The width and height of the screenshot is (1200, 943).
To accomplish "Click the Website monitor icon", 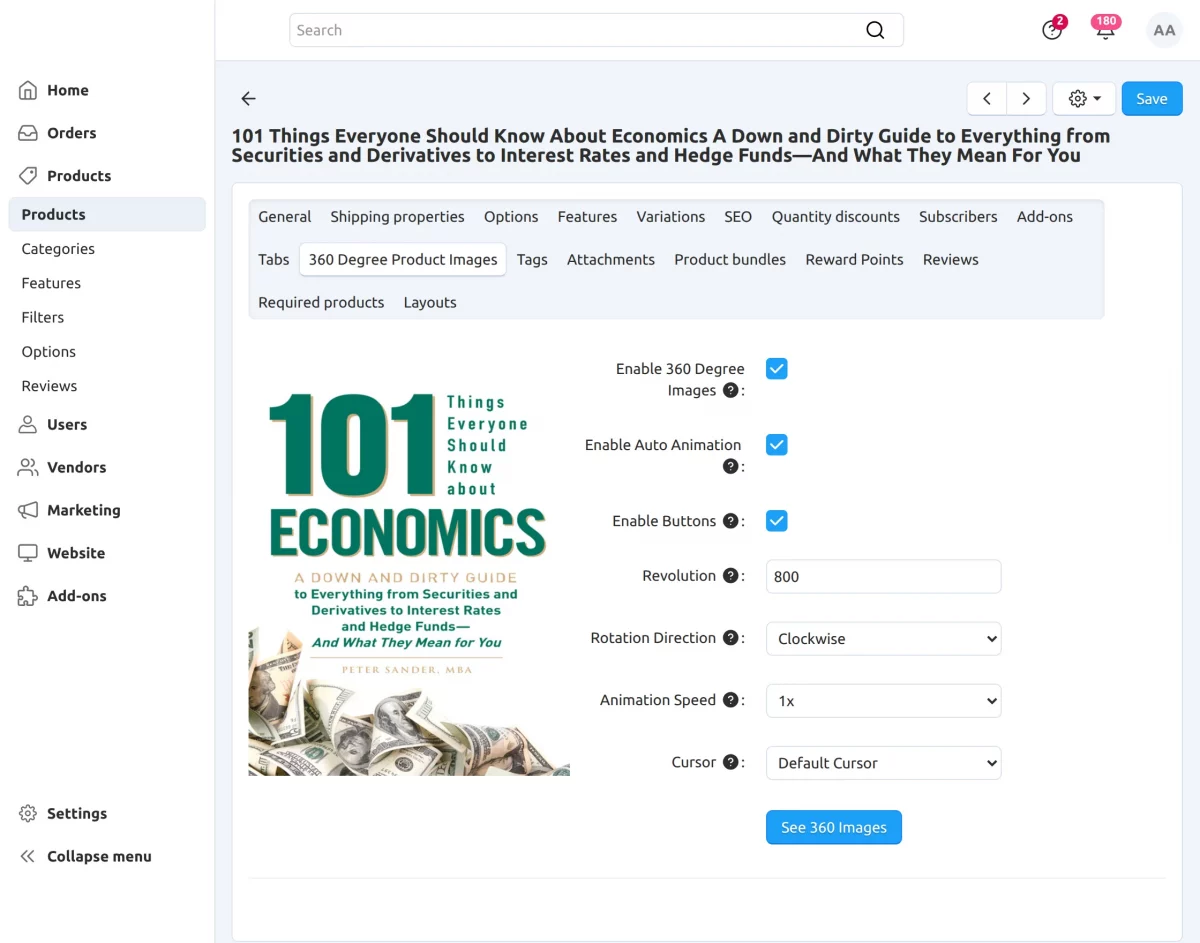I will click(x=28, y=553).
